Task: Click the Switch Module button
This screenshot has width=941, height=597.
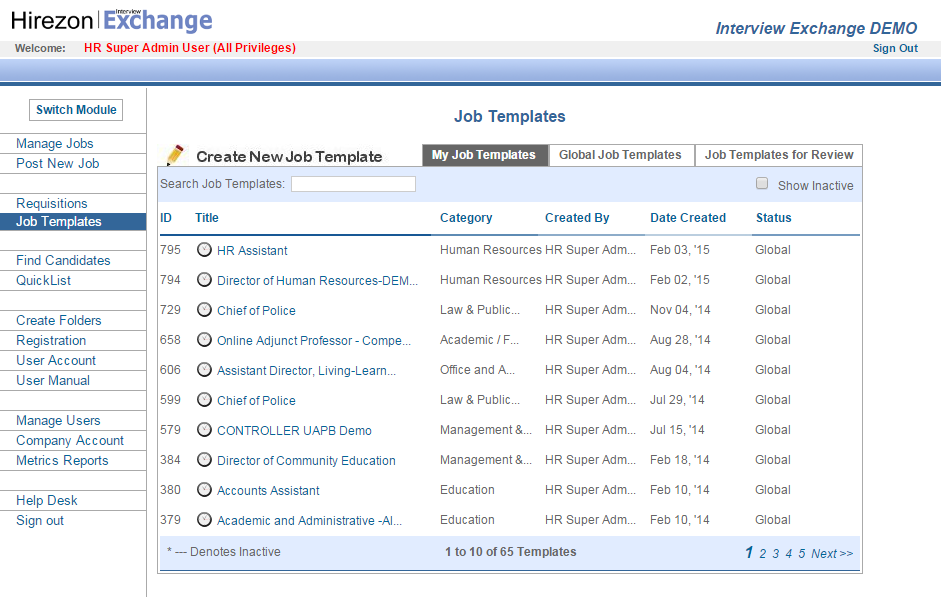Action: tap(76, 110)
